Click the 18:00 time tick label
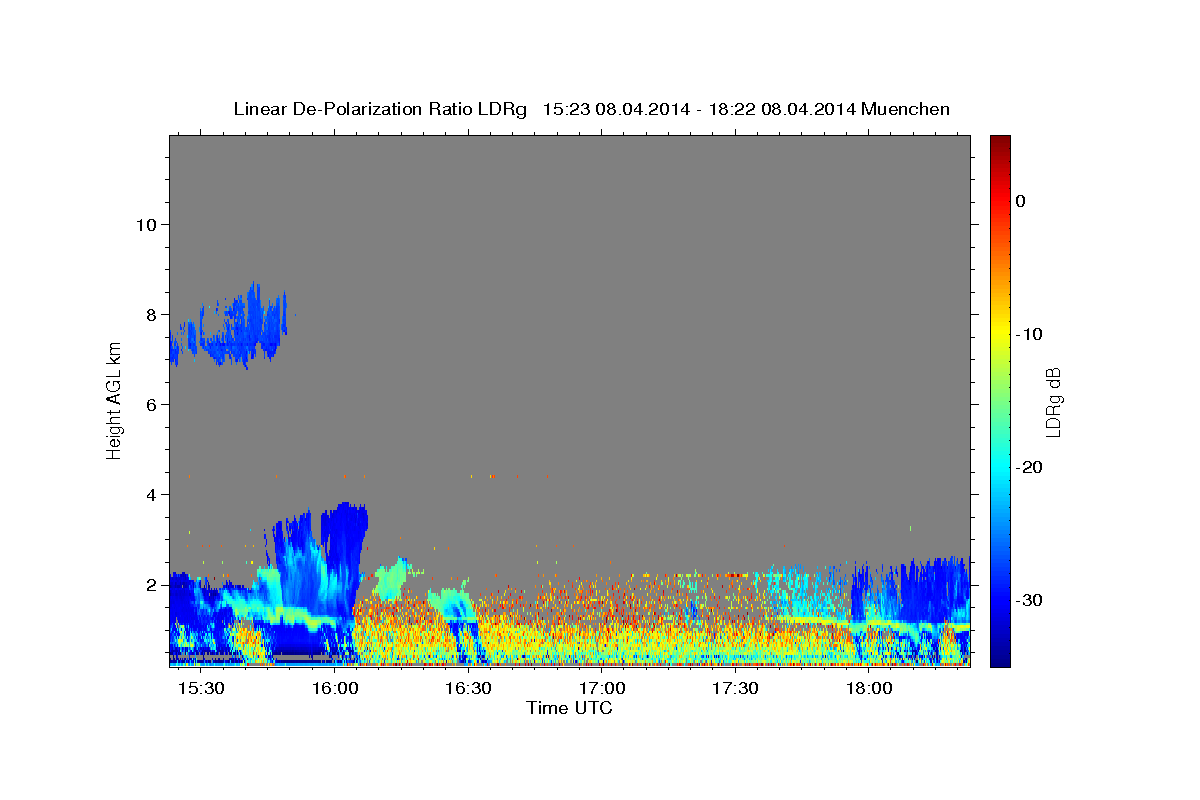 click(869, 689)
